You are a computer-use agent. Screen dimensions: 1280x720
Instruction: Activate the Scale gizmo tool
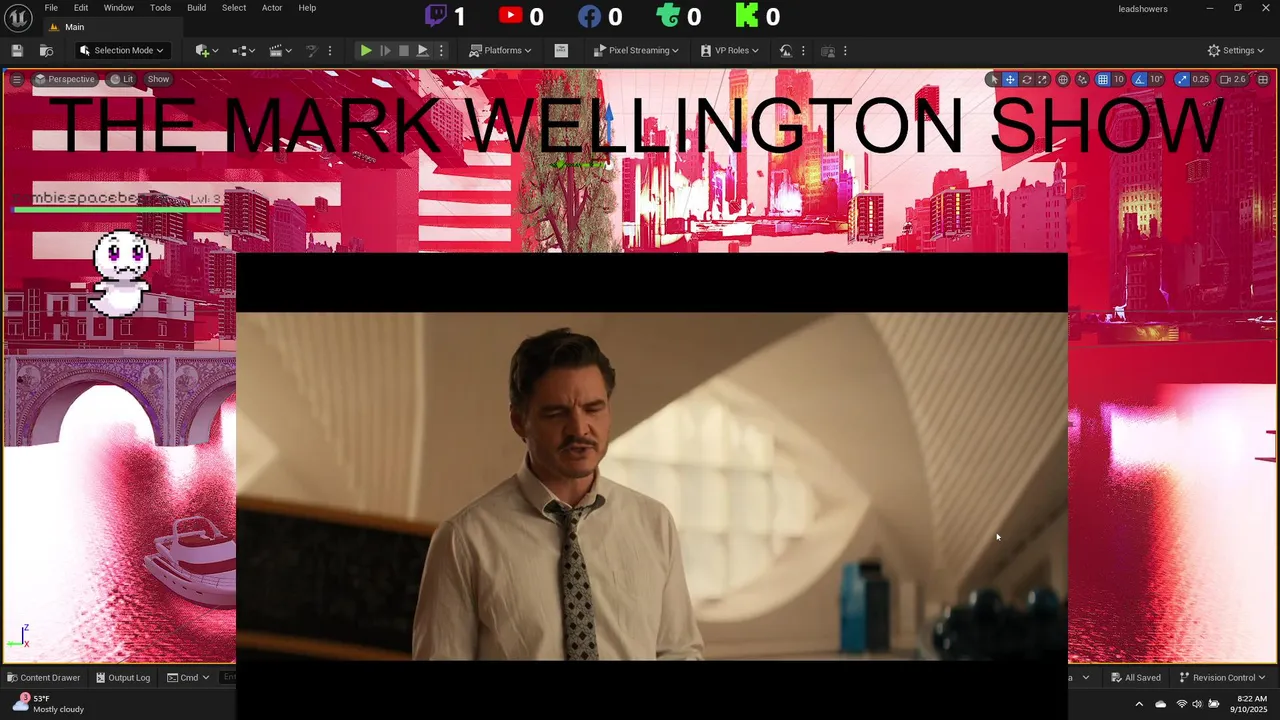[1042, 79]
